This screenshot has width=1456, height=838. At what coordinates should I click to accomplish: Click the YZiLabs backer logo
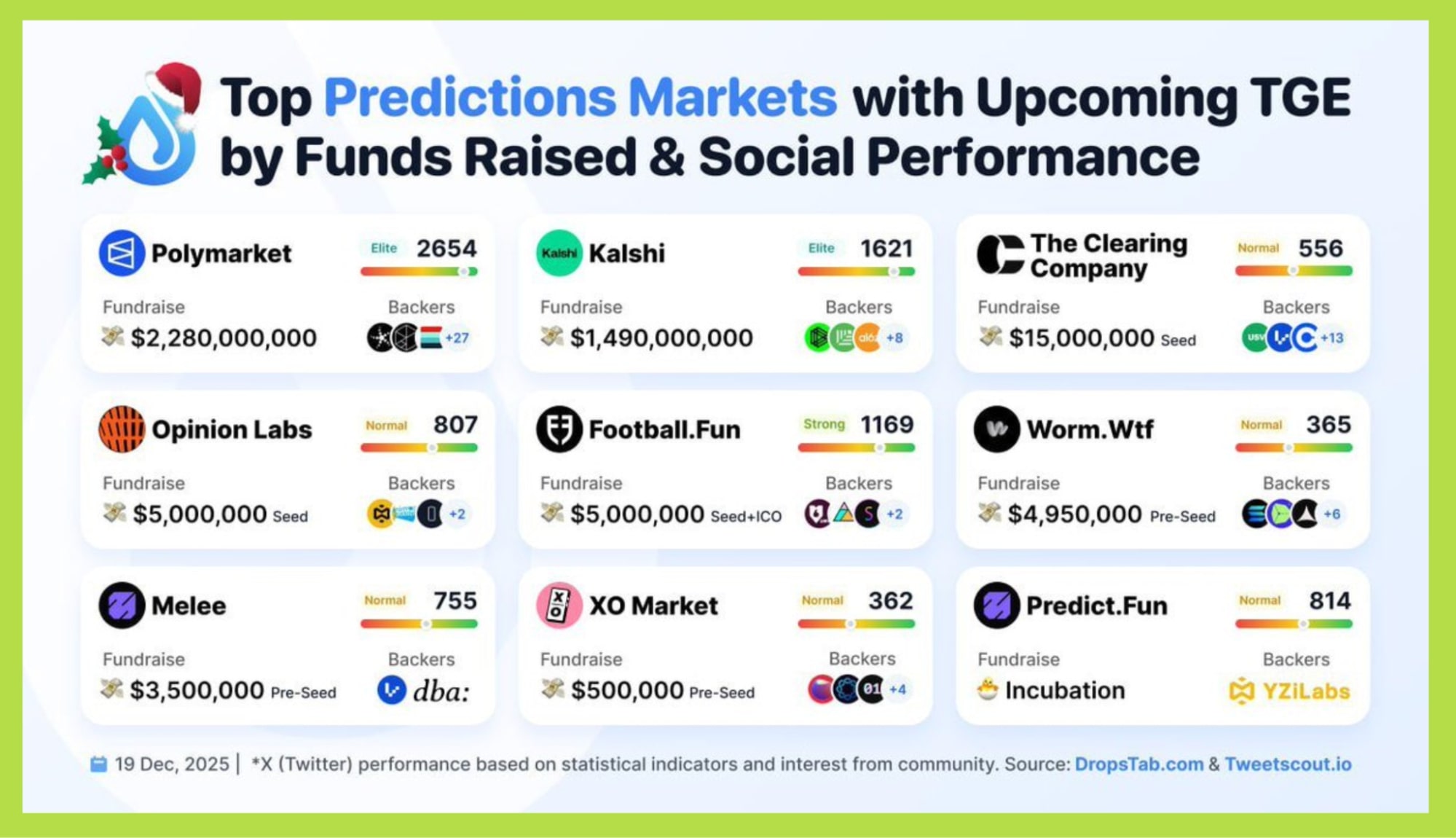1289,691
